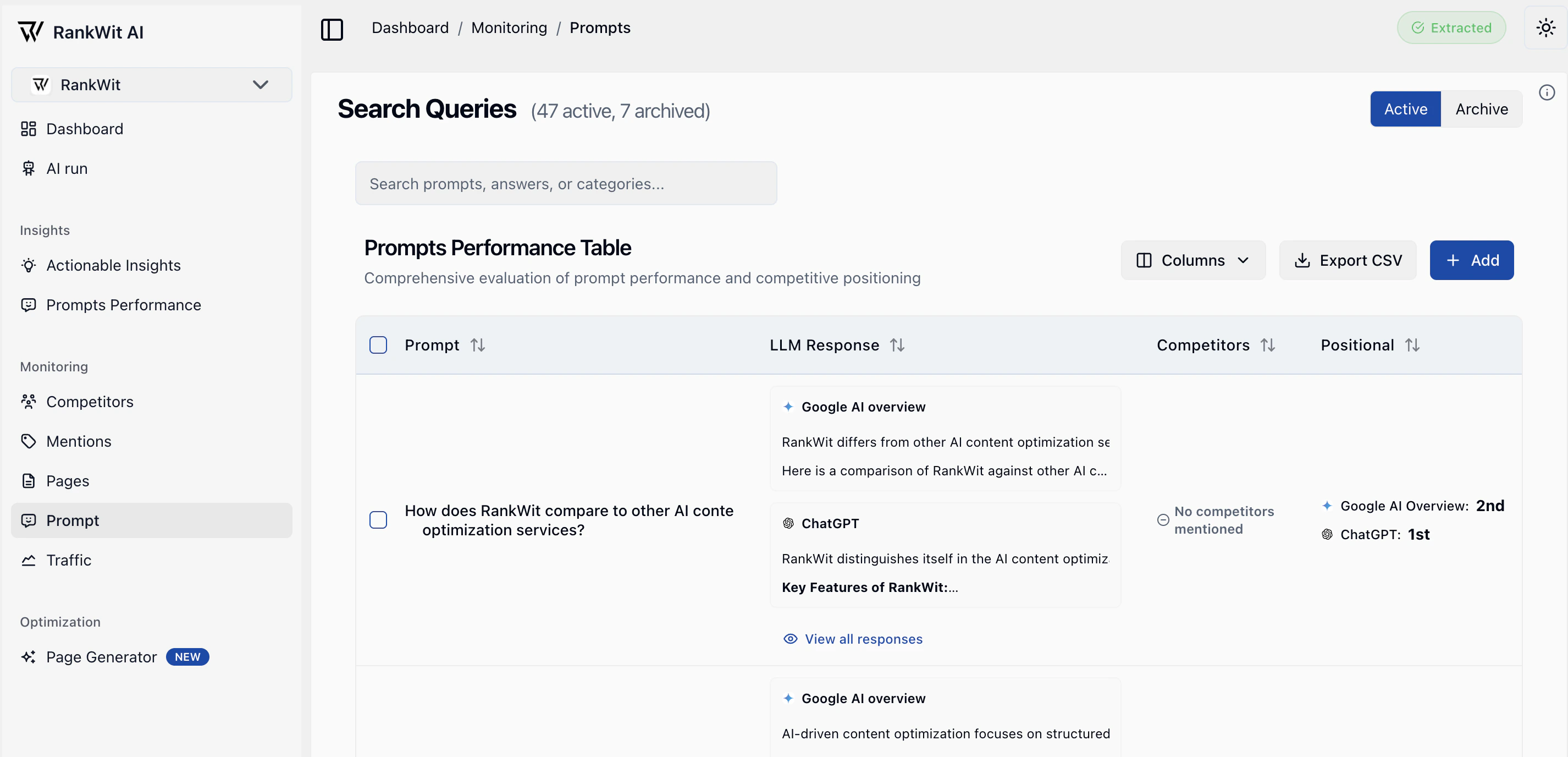1568x757 pixels.
Task: Click the NEW badge on Page Generator
Action: pyautogui.click(x=187, y=656)
